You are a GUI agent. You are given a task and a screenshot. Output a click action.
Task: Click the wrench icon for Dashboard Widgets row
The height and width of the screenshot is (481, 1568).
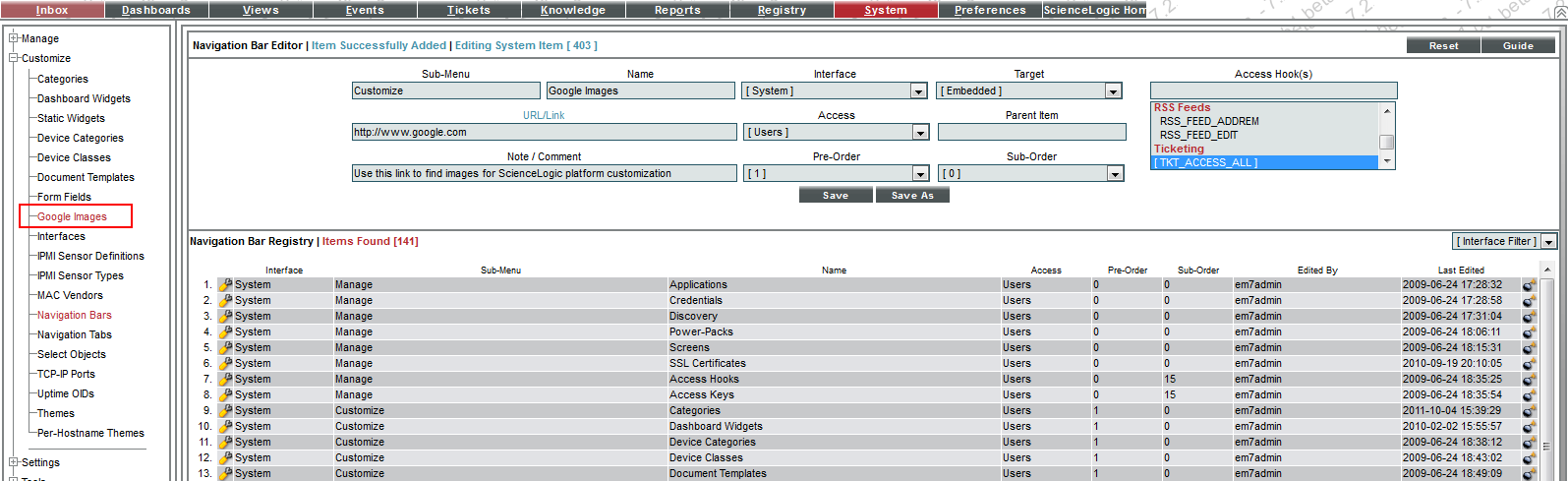(x=225, y=427)
